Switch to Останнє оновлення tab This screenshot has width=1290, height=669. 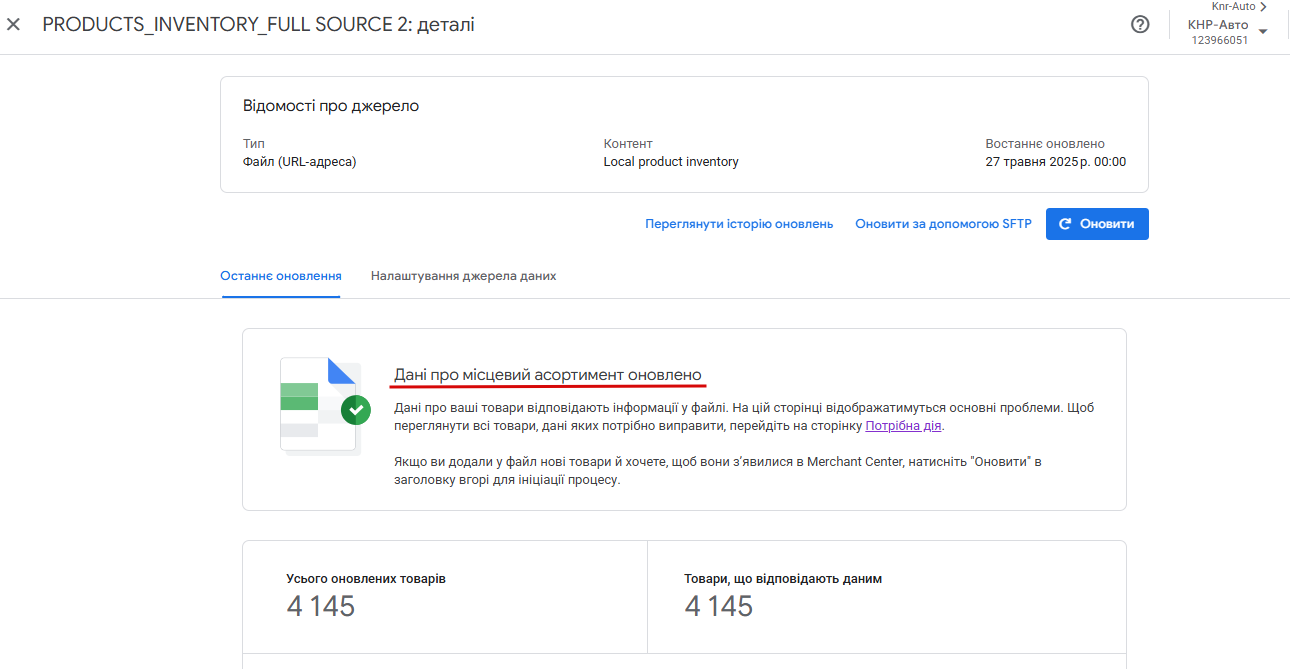tap(281, 276)
